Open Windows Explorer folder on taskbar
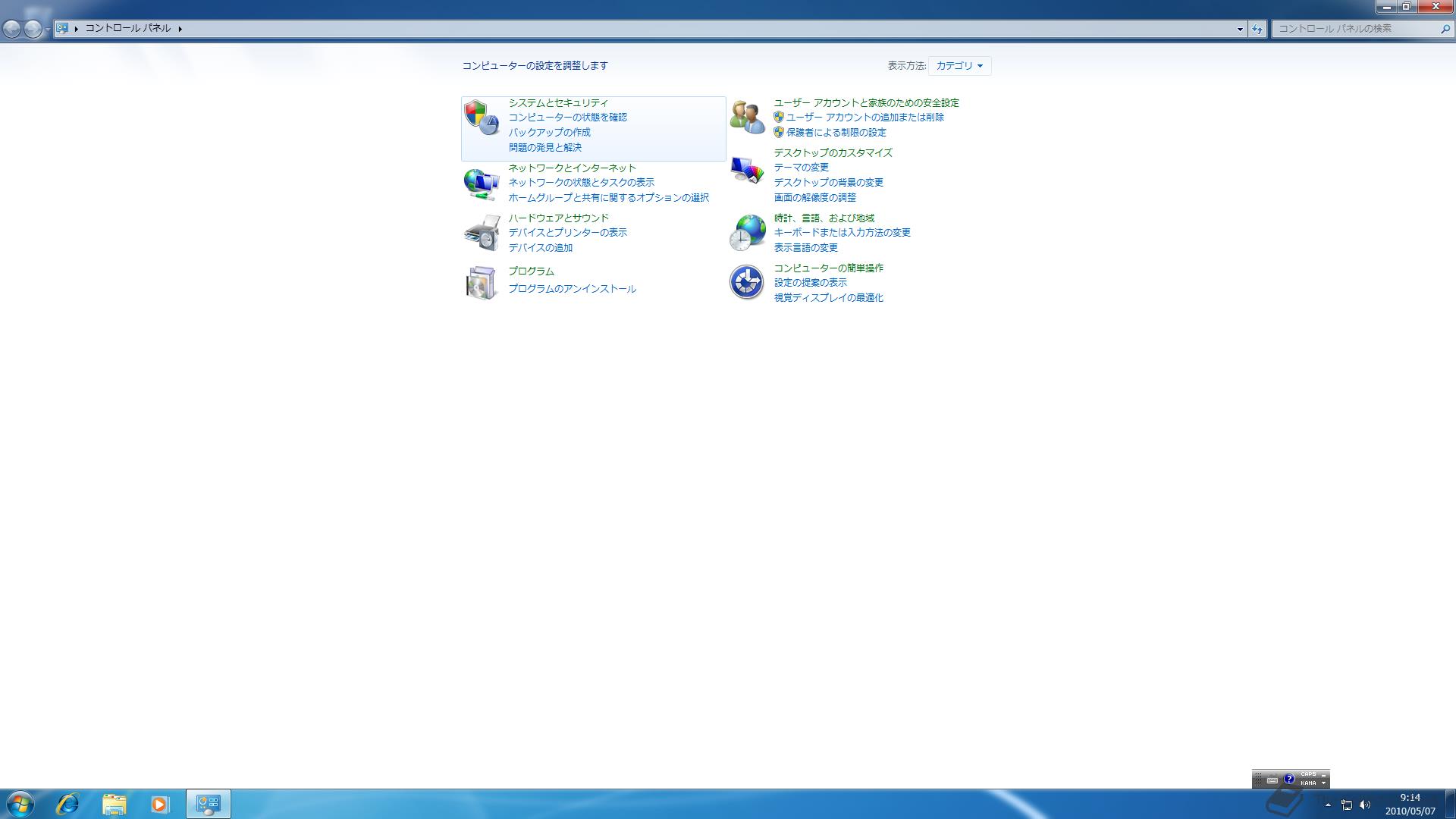 tap(114, 804)
